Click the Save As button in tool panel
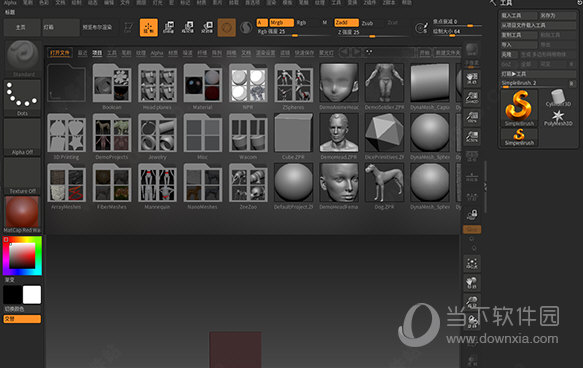 [x=557, y=16]
